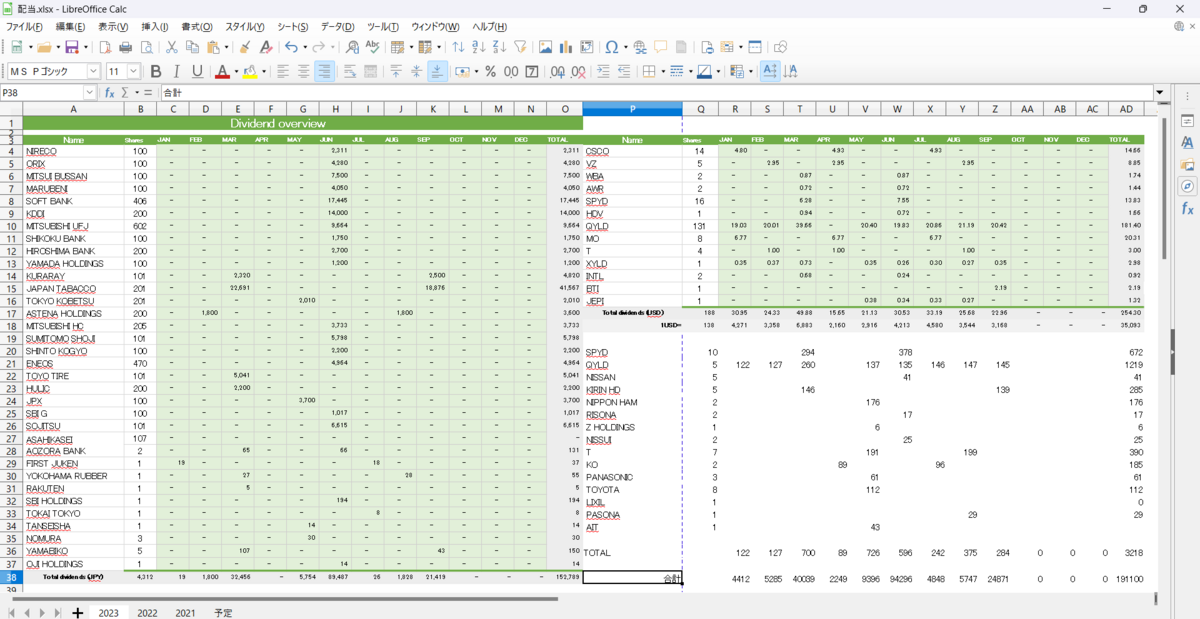
Task: Click the Cut scissors icon
Action: tap(172, 47)
